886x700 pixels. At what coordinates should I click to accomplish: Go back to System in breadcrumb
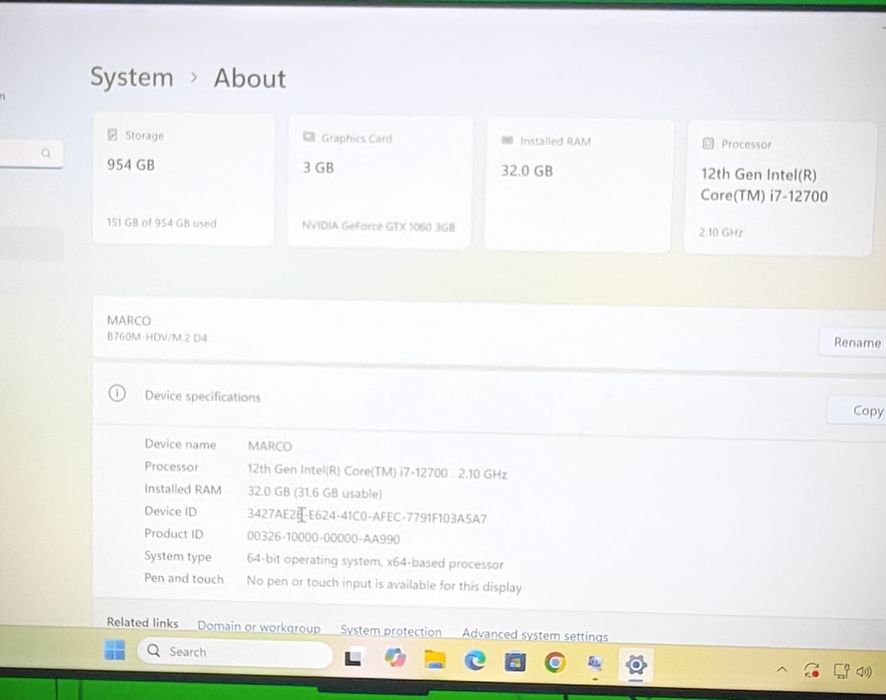tap(132, 76)
